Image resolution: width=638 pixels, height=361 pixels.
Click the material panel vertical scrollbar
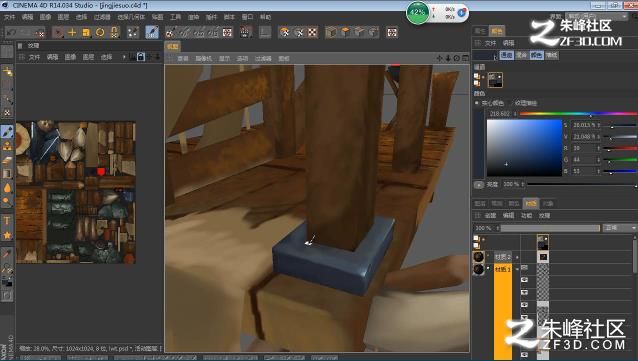click(635, 256)
